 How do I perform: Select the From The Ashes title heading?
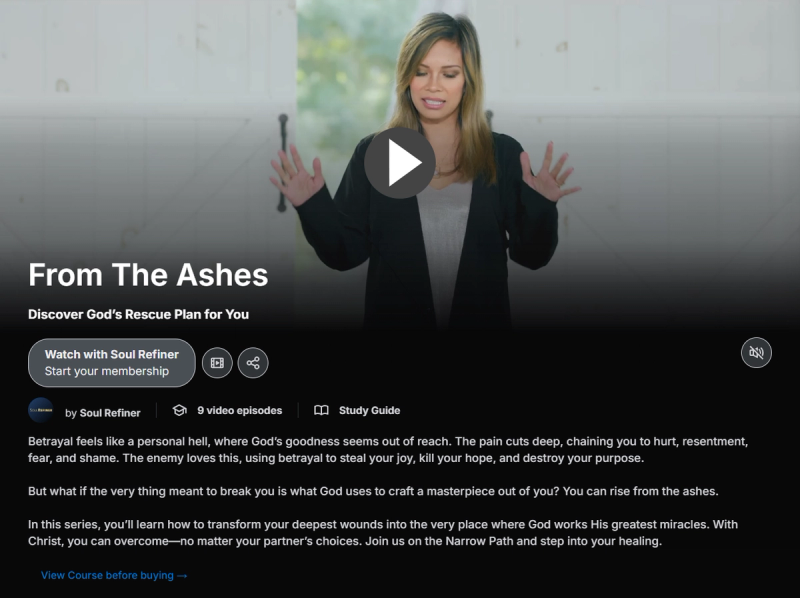148,275
